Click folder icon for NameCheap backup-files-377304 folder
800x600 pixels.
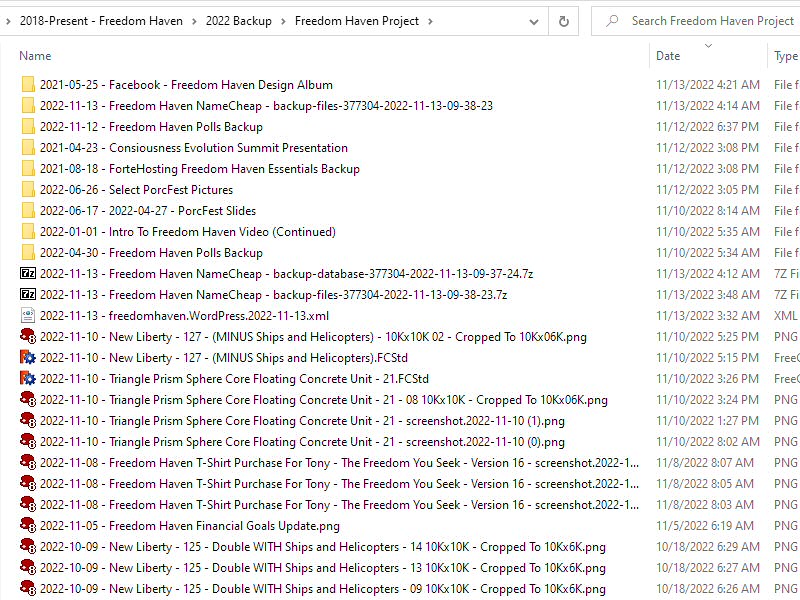click(28, 106)
